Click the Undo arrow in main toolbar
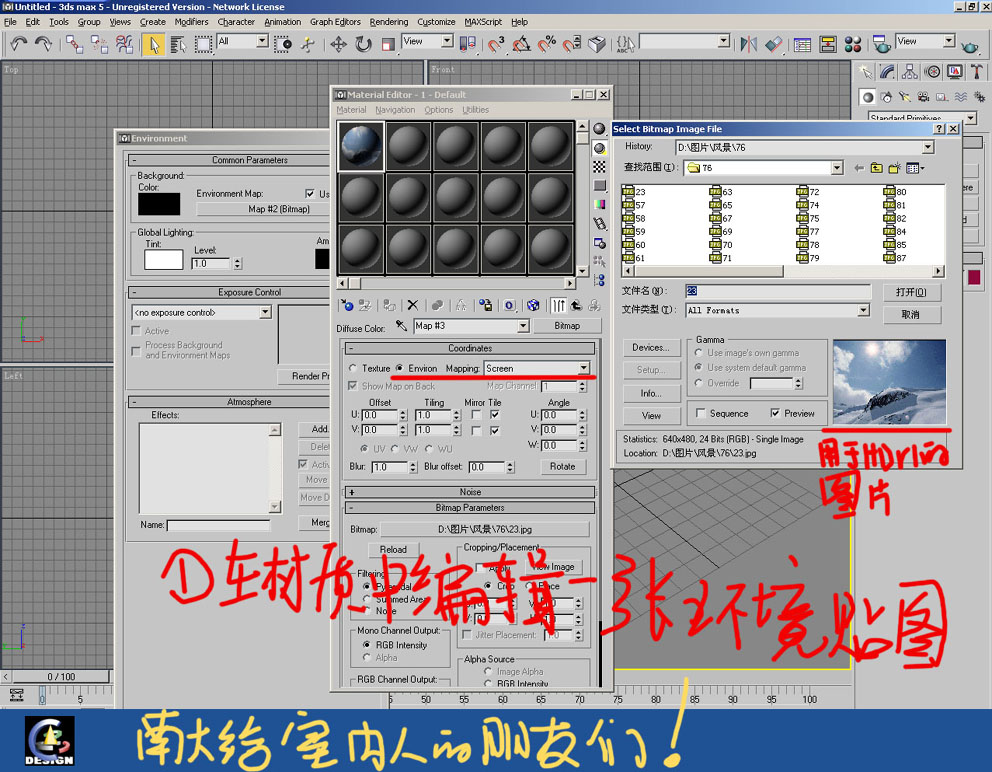 tap(18, 44)
